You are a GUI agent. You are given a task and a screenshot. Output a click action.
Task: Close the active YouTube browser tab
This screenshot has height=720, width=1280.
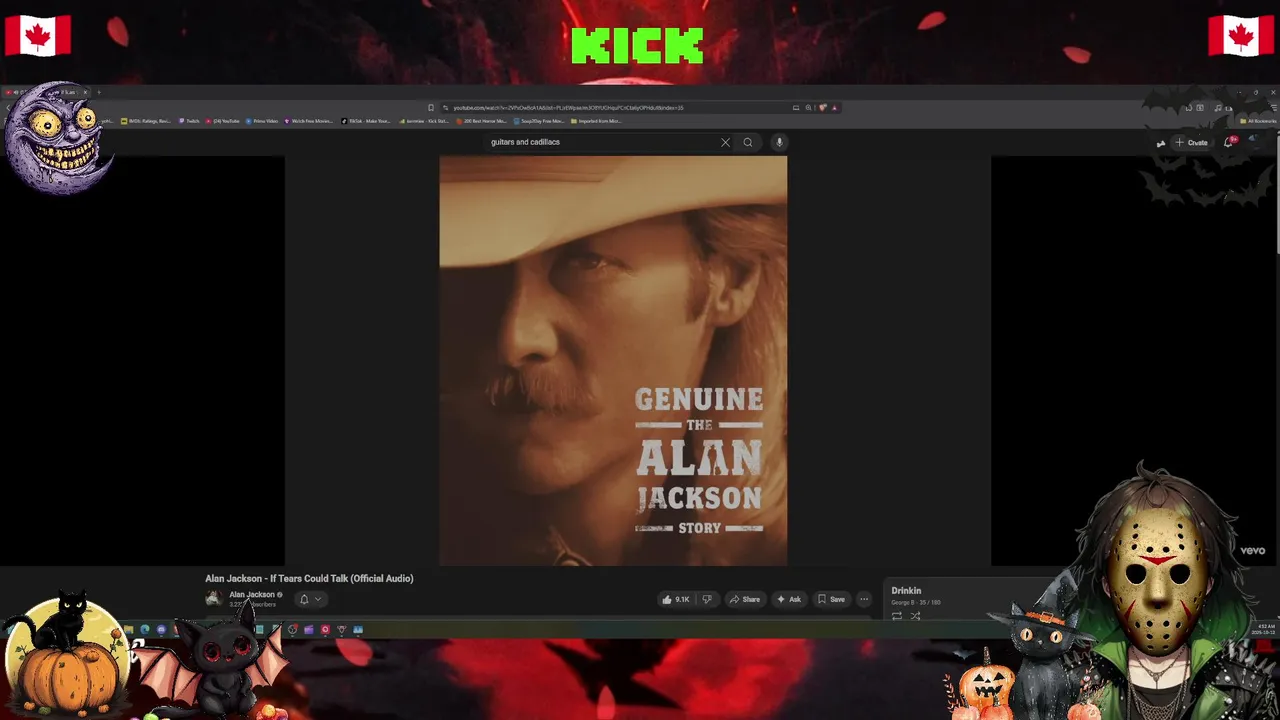[85, 92]
